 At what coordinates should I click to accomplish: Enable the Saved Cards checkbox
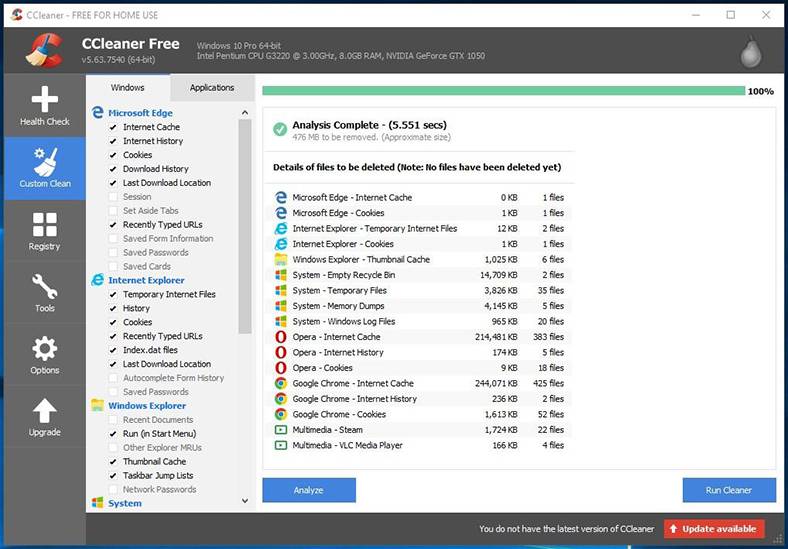coord(113,266)
